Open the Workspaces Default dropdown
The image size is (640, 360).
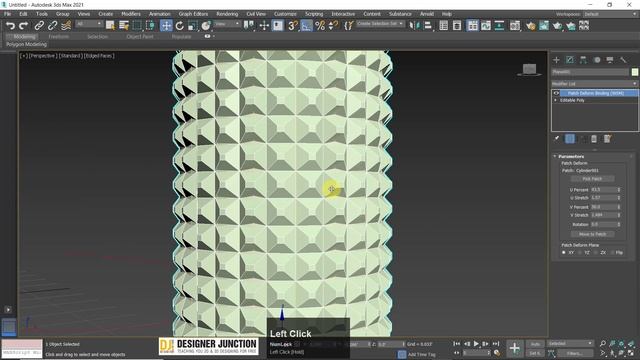(610, 14)
